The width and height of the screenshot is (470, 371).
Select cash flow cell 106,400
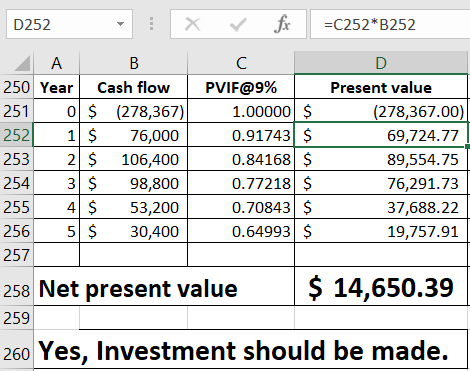(x=134, y=159)
